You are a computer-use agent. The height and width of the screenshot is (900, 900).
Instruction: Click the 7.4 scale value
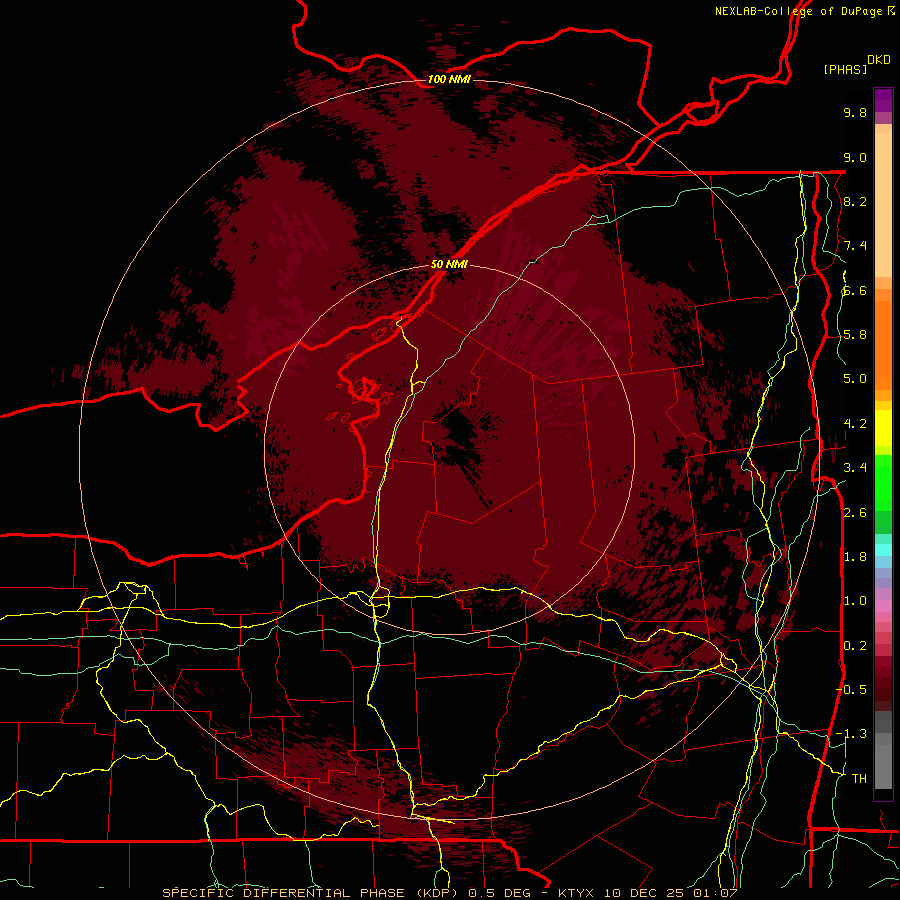coord(855,246)
